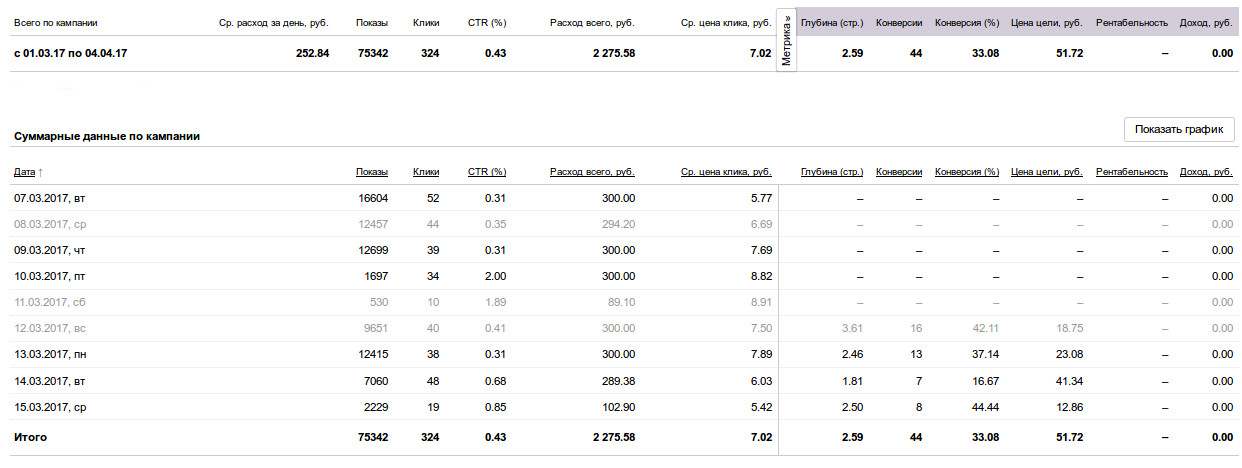Viewport: 1242px width, 468px height.
Task: Sort by Глубина (стр.) in lower table
Action: pos(832,172)
